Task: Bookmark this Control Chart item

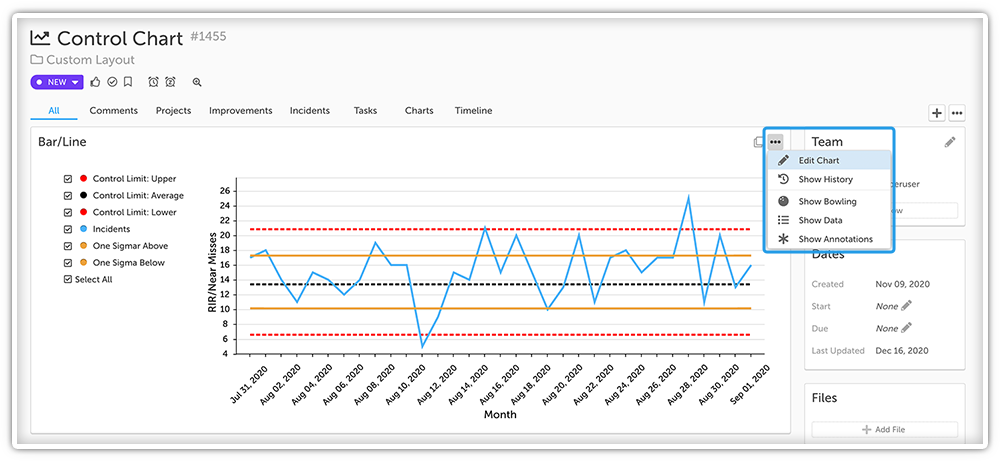Action: click(128, 82)
